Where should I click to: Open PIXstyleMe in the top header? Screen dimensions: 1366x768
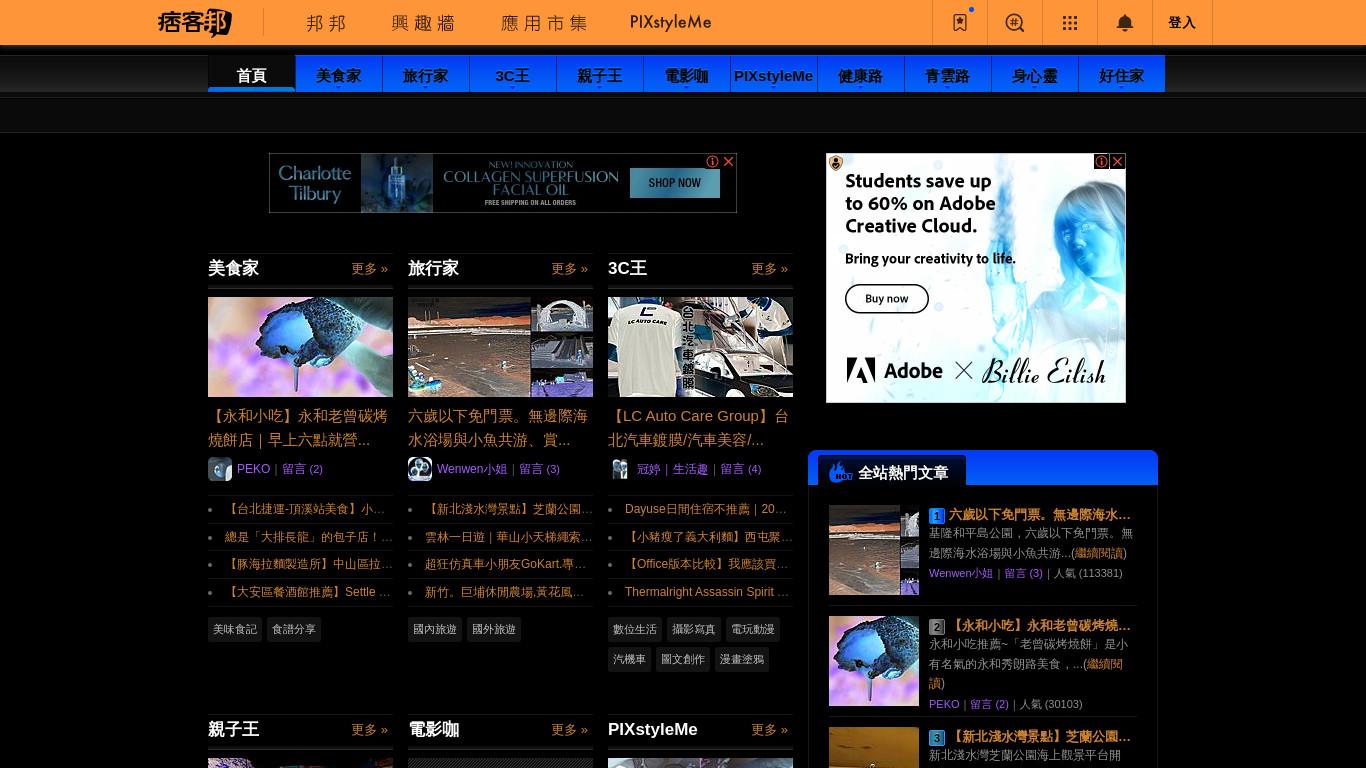tap(671, 22)
